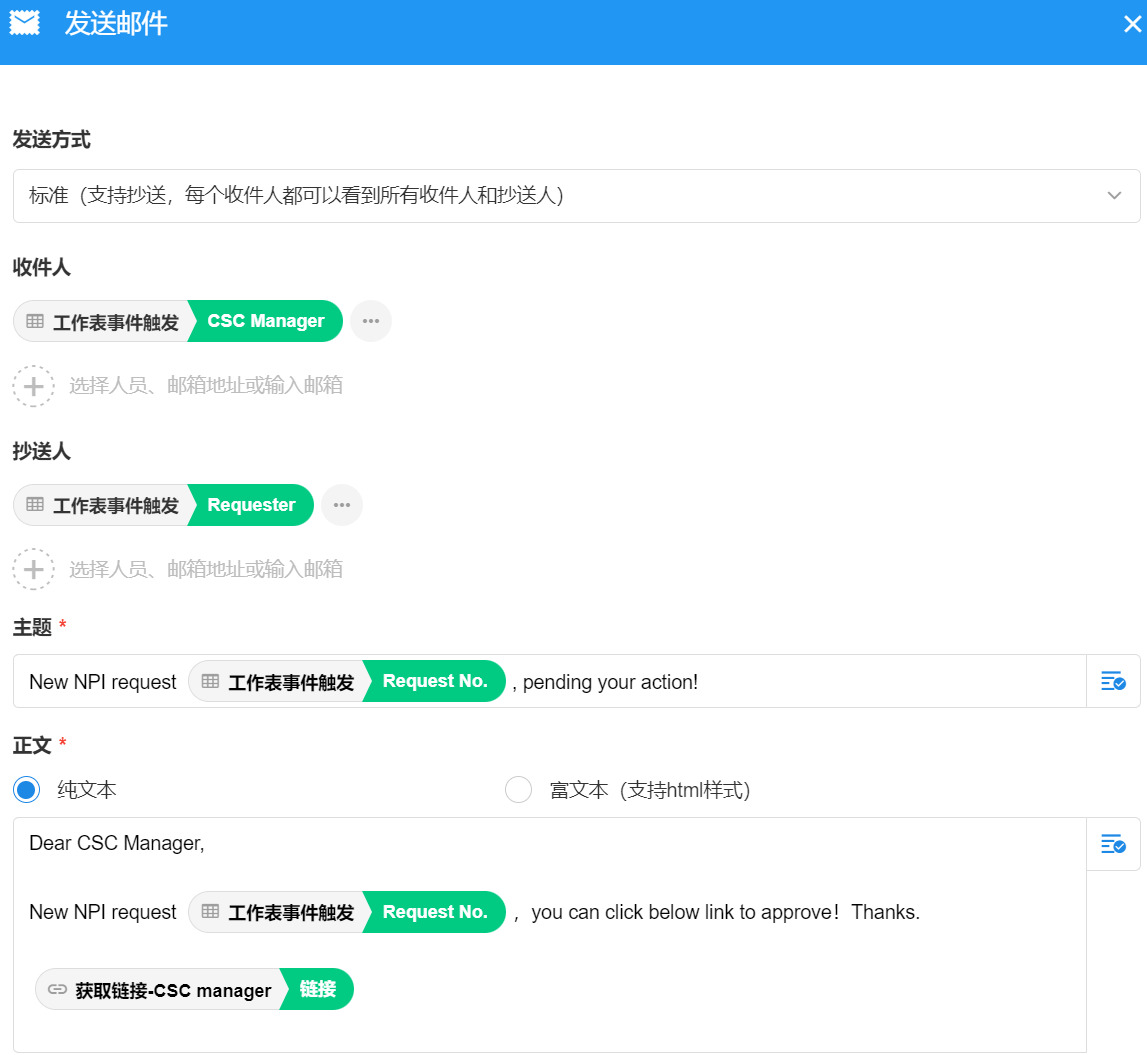
Task: Close the send email dialog
Action: [1131, 24]
